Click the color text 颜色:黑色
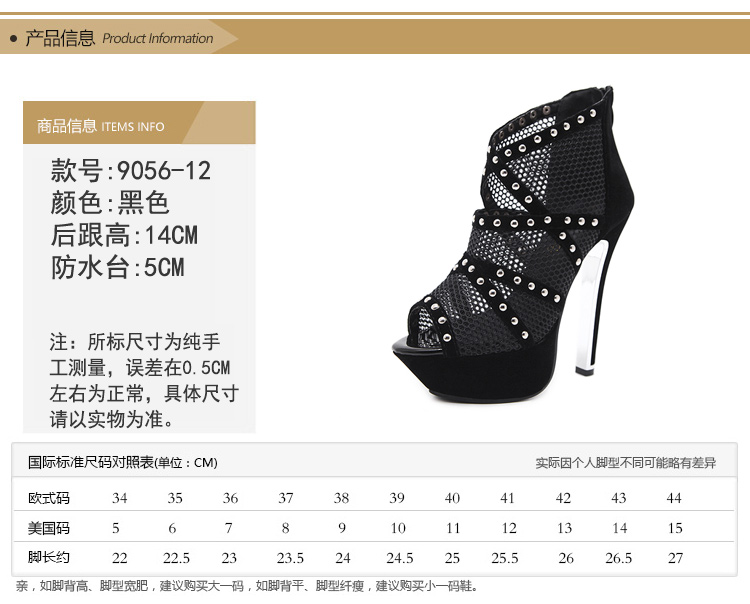The image size is (750, 604). (x=110, y=203)
